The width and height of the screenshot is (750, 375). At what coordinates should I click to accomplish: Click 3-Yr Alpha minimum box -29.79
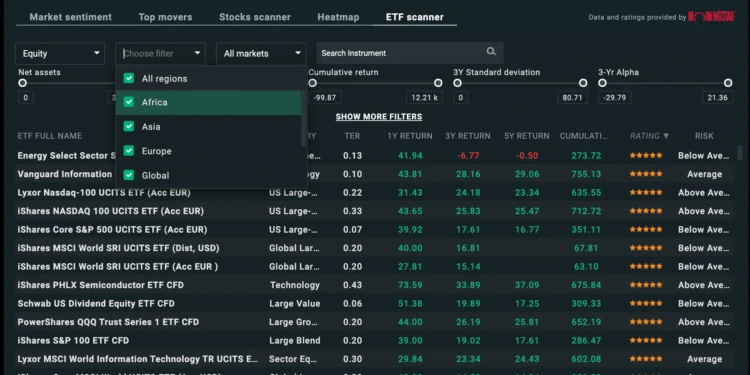pos(615,98)
